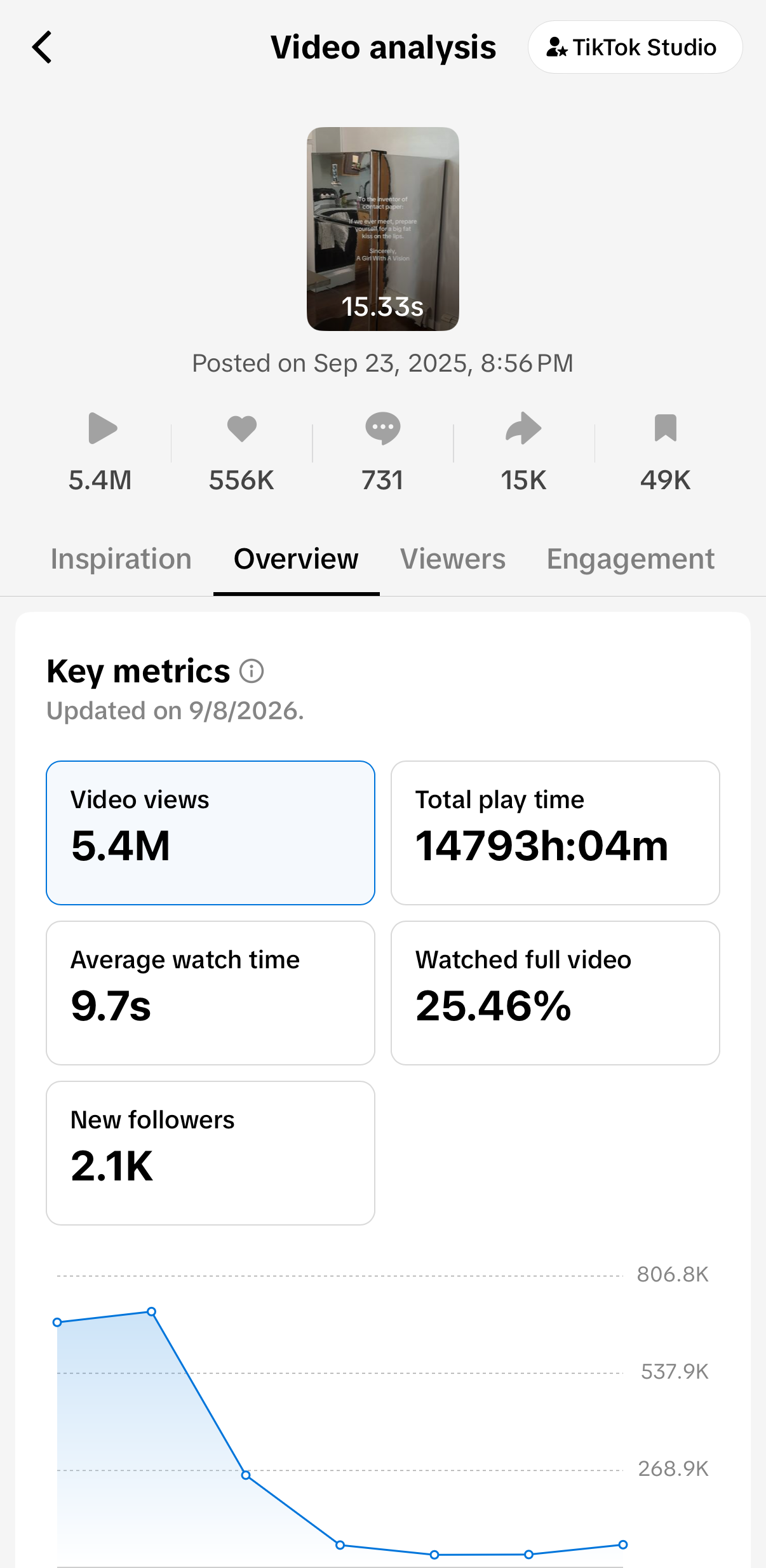Click the play count icon
Image resolution: width=766 pixels, height=1568 pixels.
click(102, 428)
